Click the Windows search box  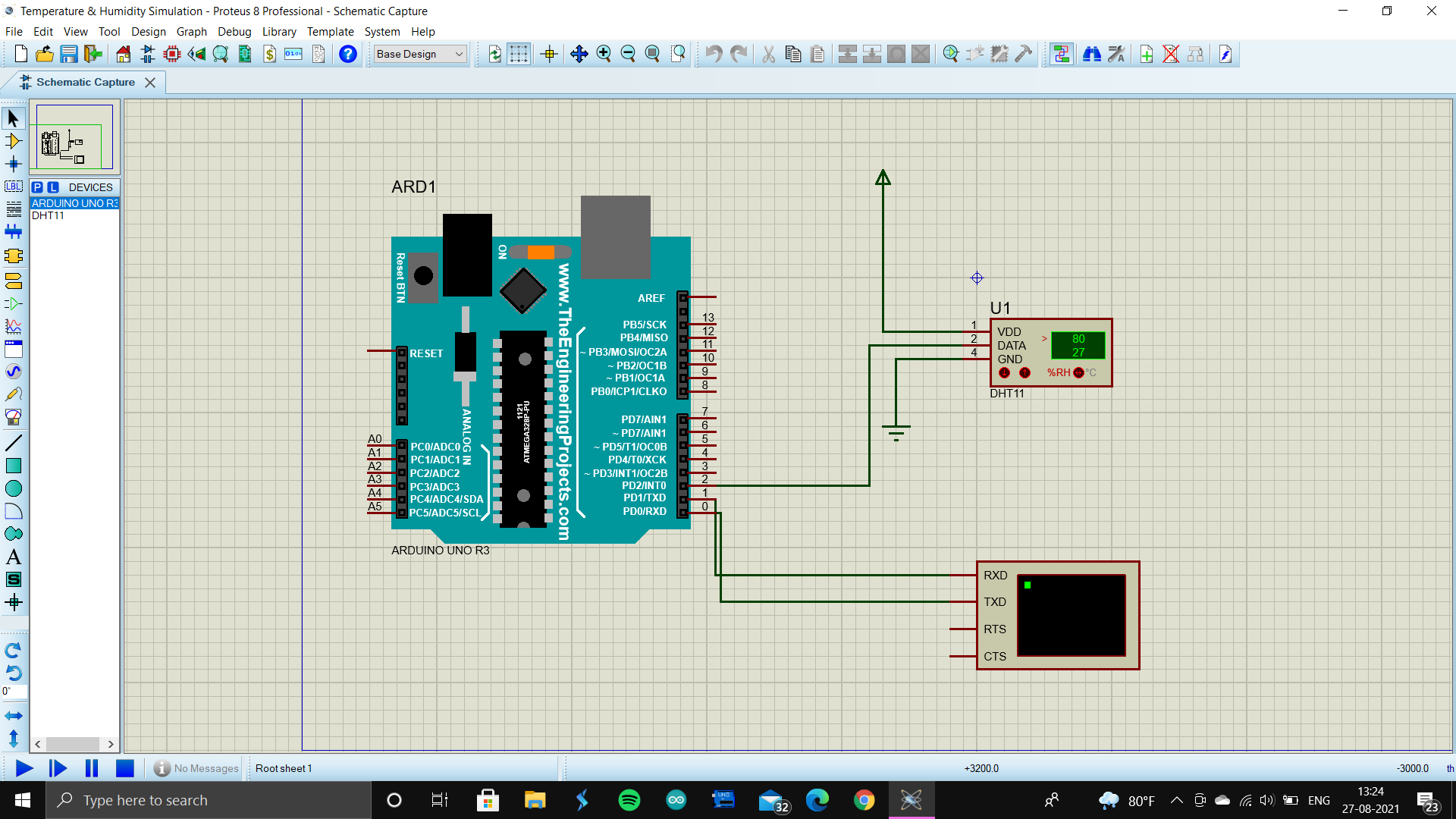point(209,800)
